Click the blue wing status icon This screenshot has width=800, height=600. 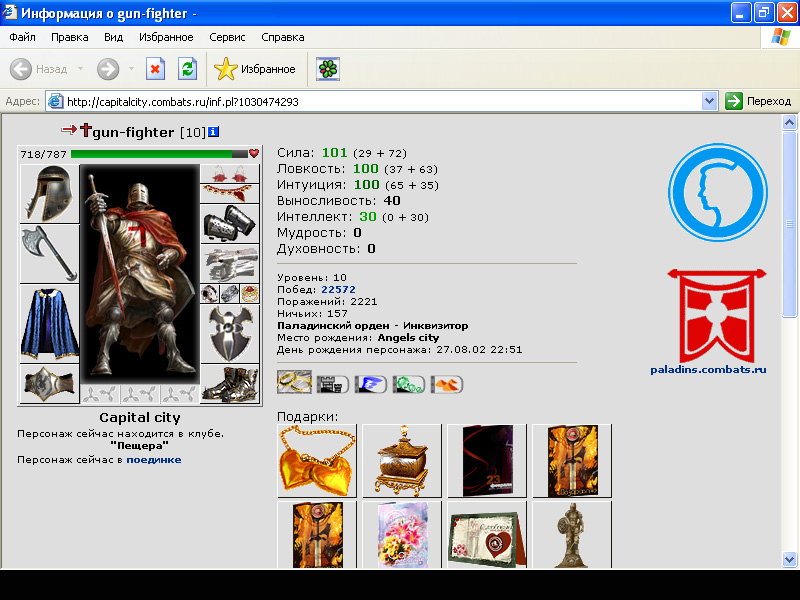point(370,384)
